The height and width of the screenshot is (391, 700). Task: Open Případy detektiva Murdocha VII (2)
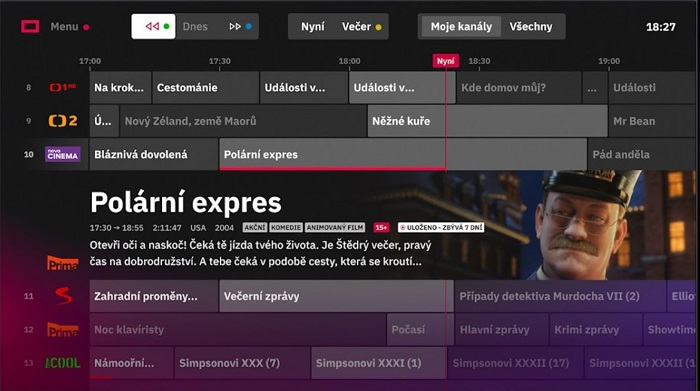pyautogui.click(x=560, y=296)
